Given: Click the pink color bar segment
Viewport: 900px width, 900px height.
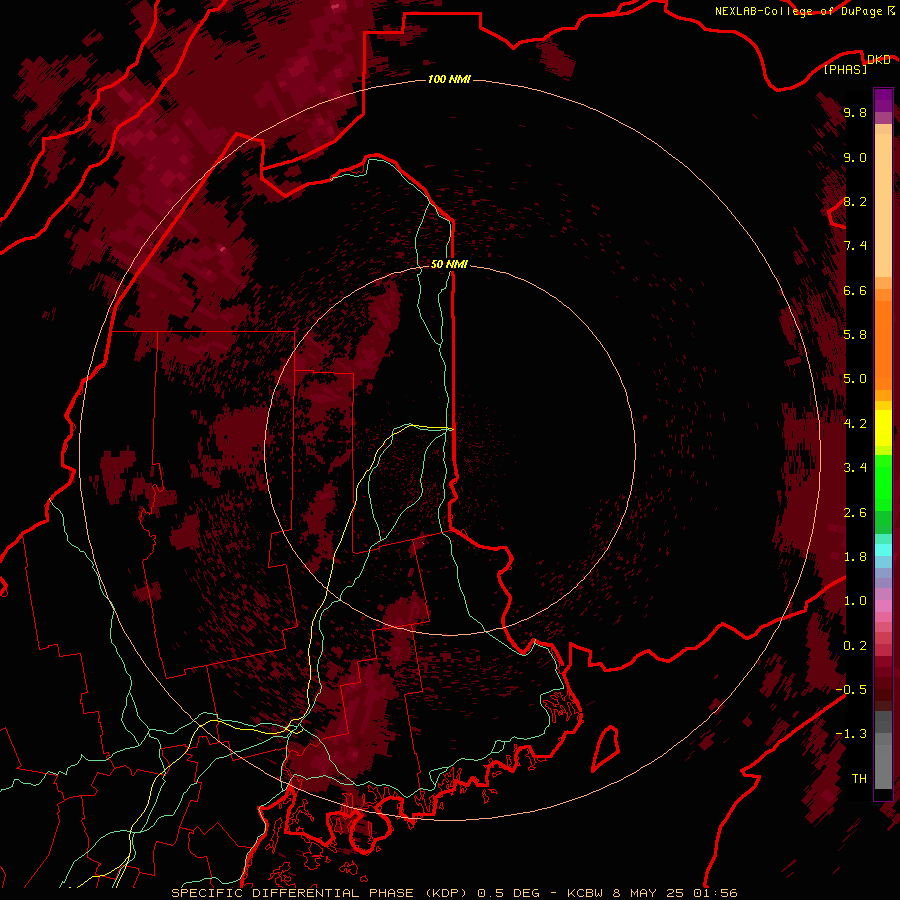Looking at the screenshot, I should click(883, 606).
